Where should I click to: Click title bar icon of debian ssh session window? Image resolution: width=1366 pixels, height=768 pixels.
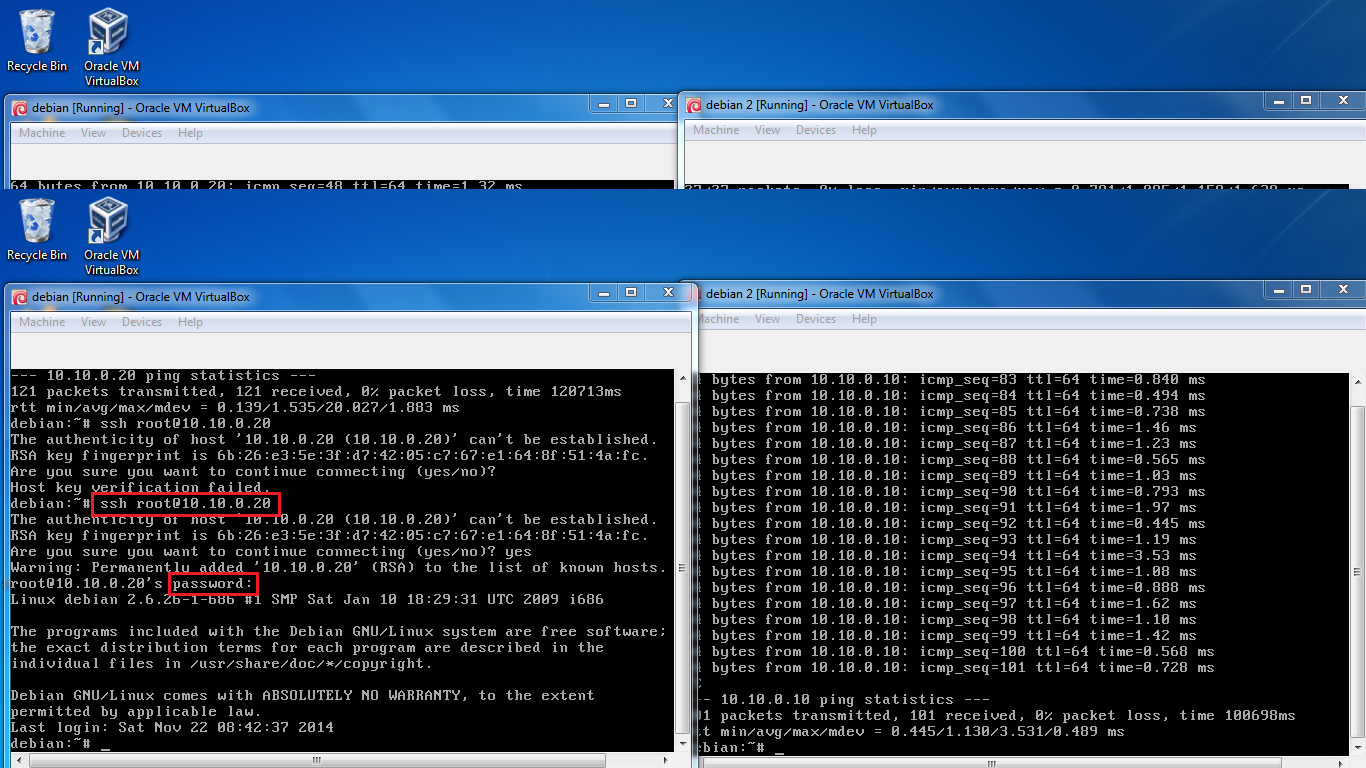coord(19,297)
